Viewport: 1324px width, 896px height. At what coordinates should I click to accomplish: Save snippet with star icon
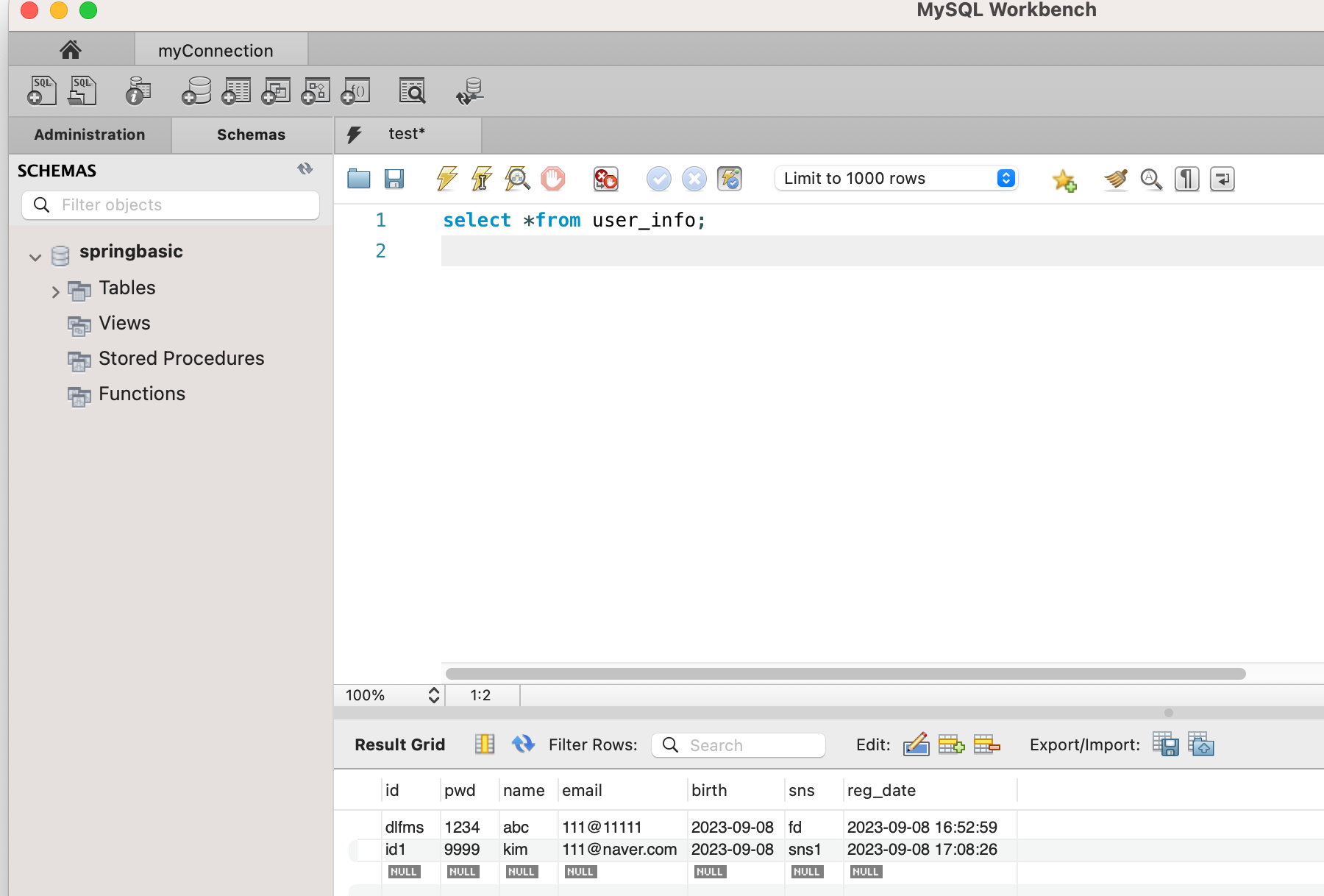click(x=1064, y=179)
